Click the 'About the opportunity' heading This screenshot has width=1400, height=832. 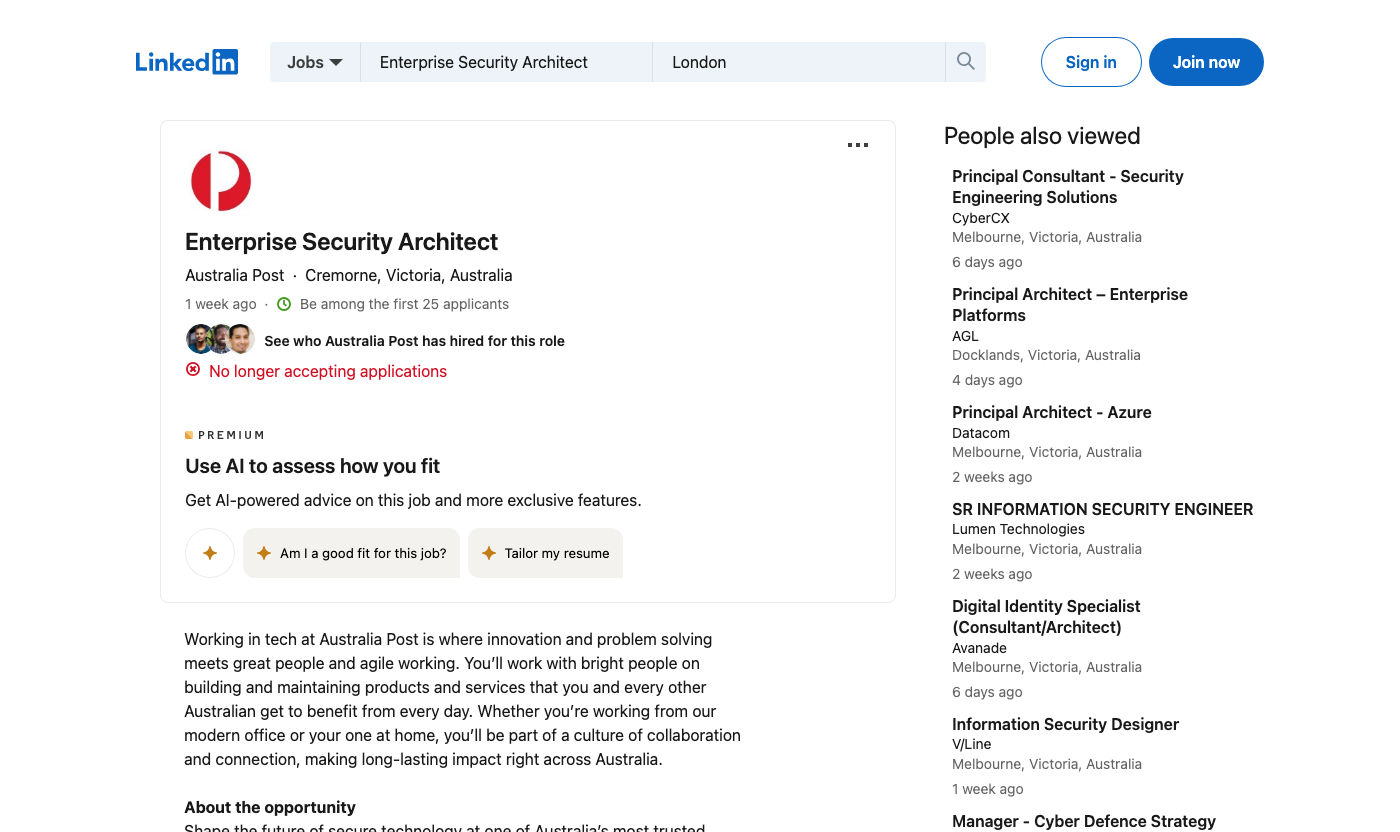270,807
